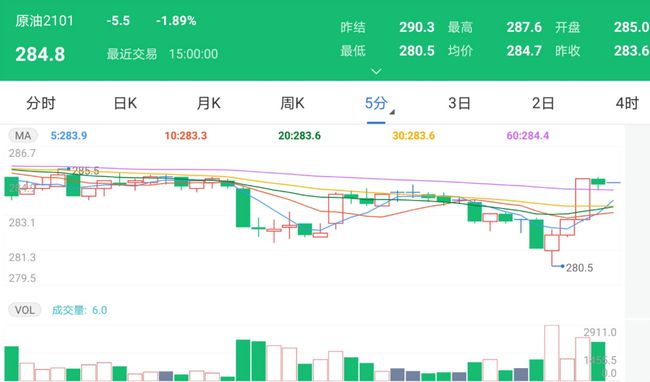Tap the 均价 284.7 value

click(x=524, y=51)
